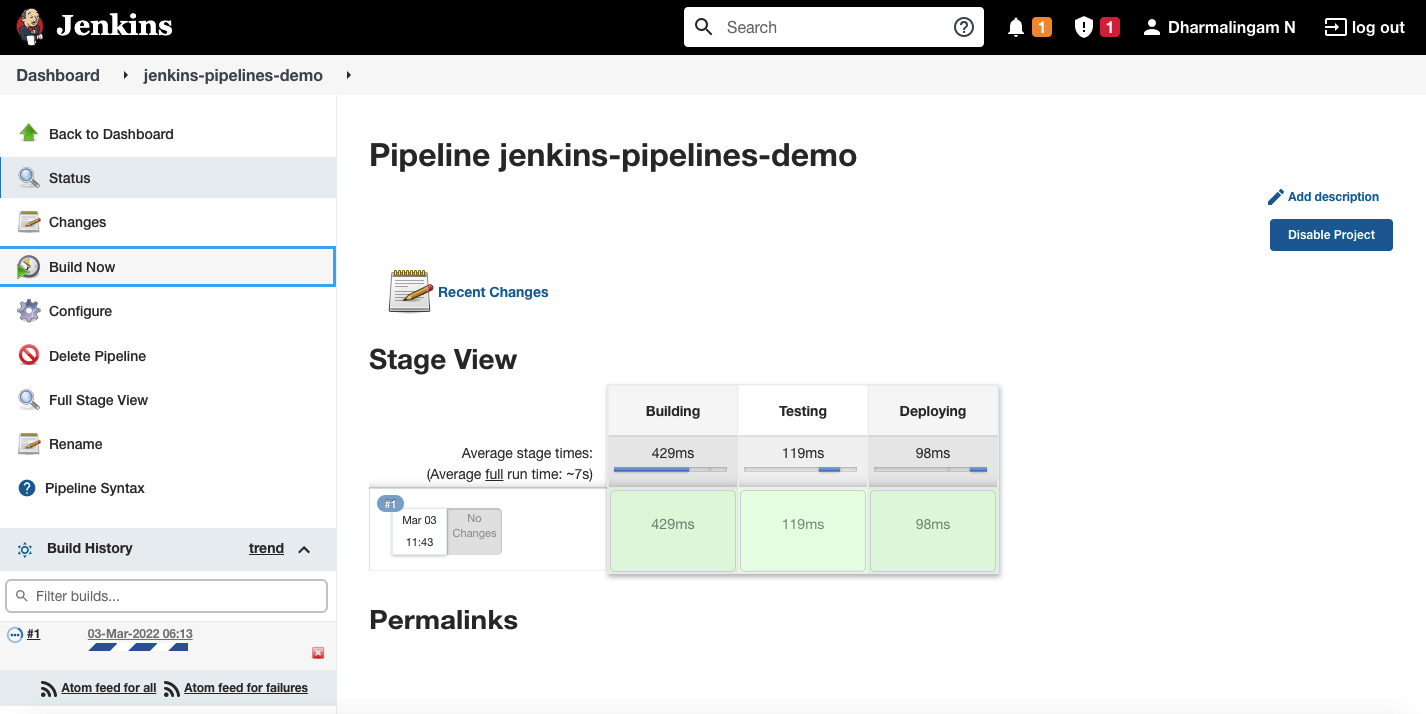The image size is (1426, 714).
Task: Click the Atom feed for failures RSS icon
Action: click(171, 688)
